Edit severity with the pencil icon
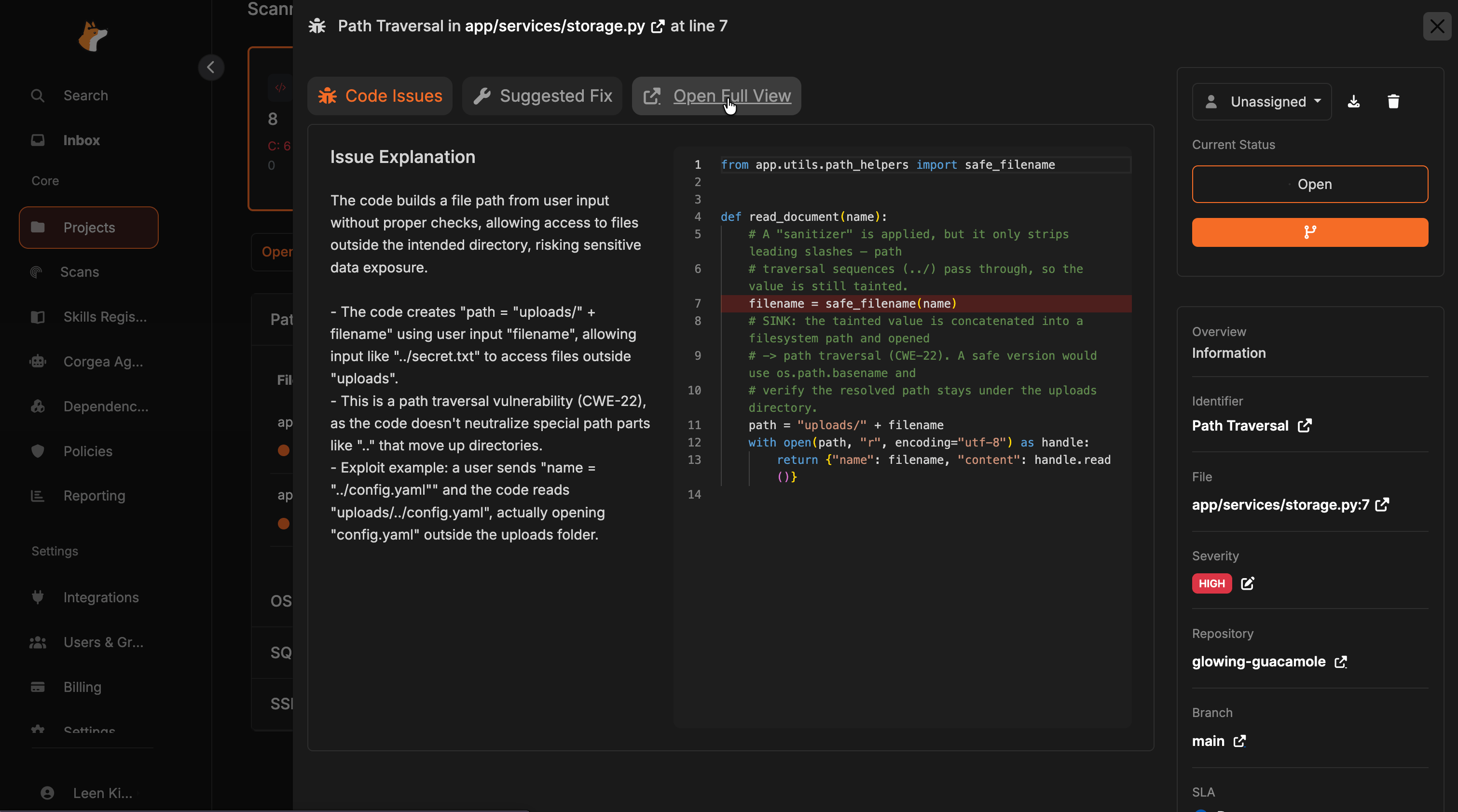Image resolution: width=1458 pixels, height=812 pixels. point(1248,583)
